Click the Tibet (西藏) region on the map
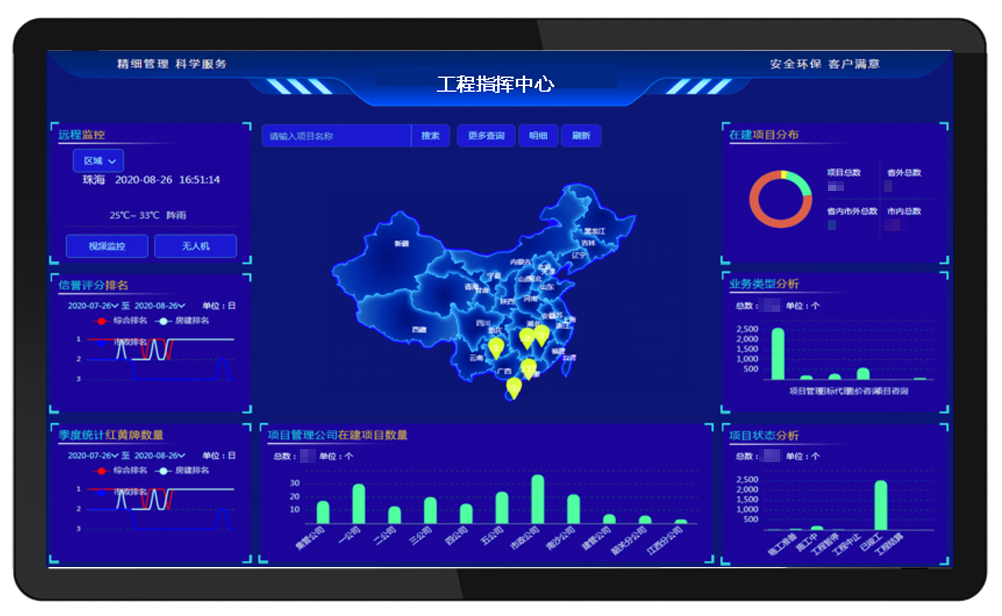The width and height of the screenshot is (1002, 616). 418,327
